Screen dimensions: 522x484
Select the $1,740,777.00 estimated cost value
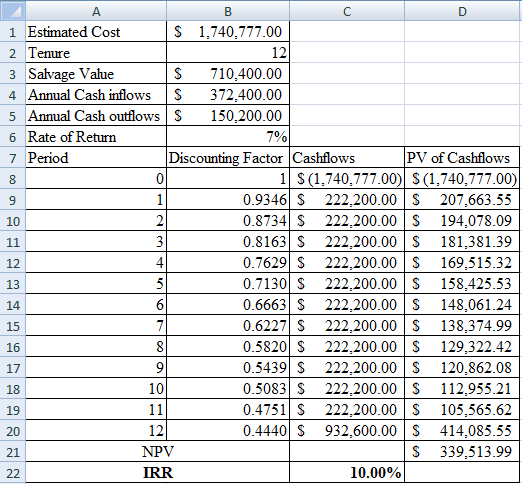point(228,32)
